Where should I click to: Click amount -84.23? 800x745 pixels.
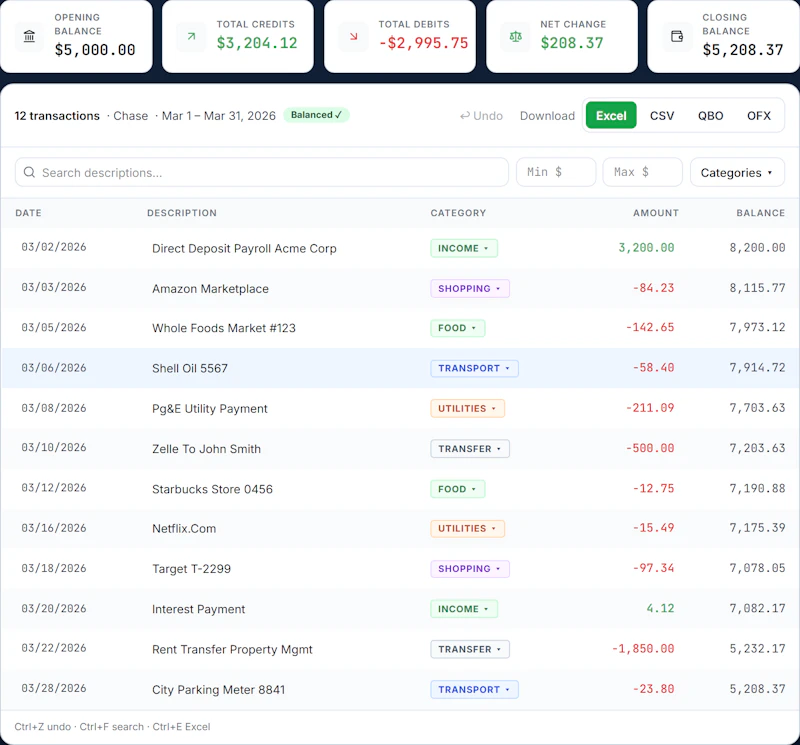pos(654,288)
